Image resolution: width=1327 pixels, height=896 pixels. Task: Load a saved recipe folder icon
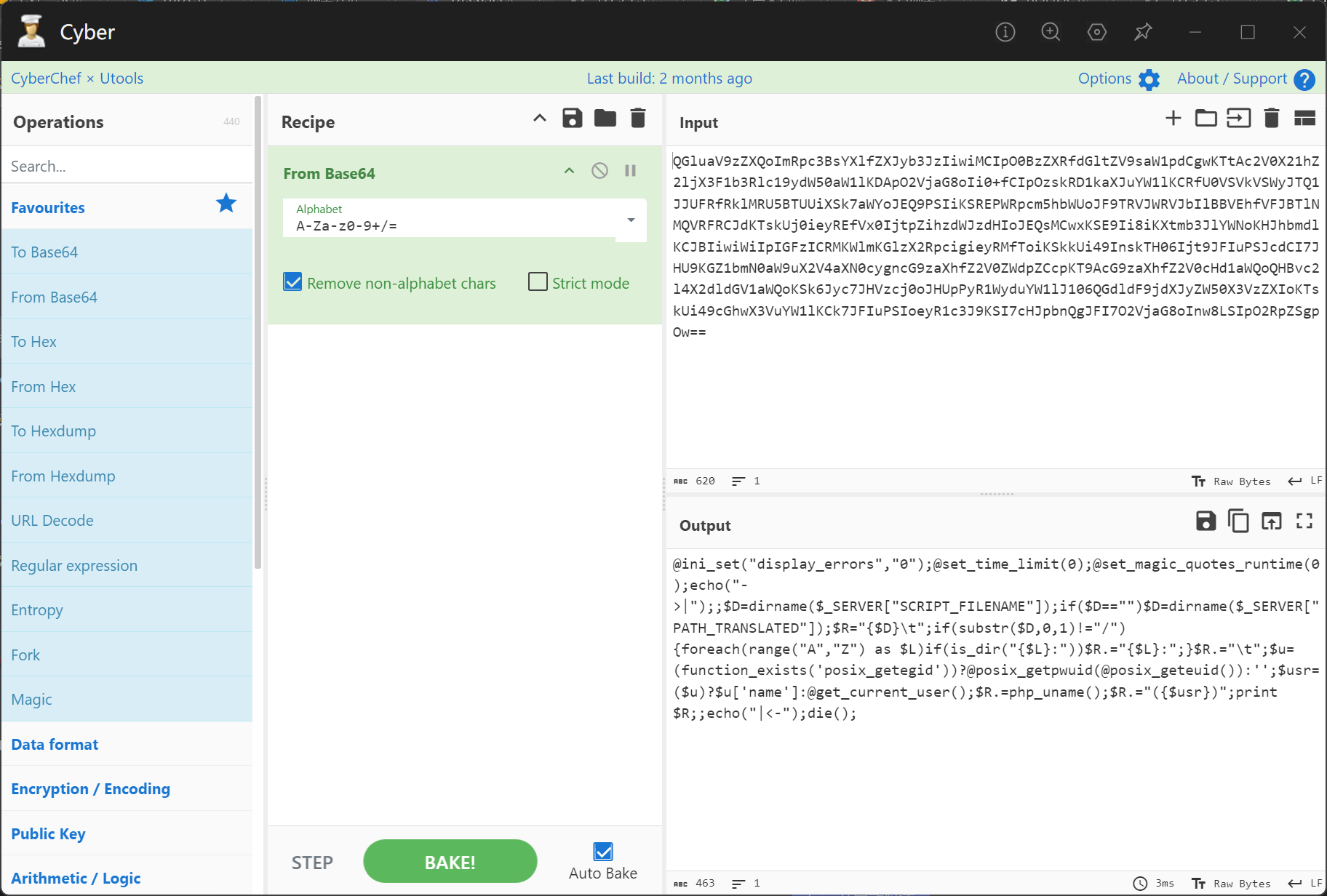605,118
